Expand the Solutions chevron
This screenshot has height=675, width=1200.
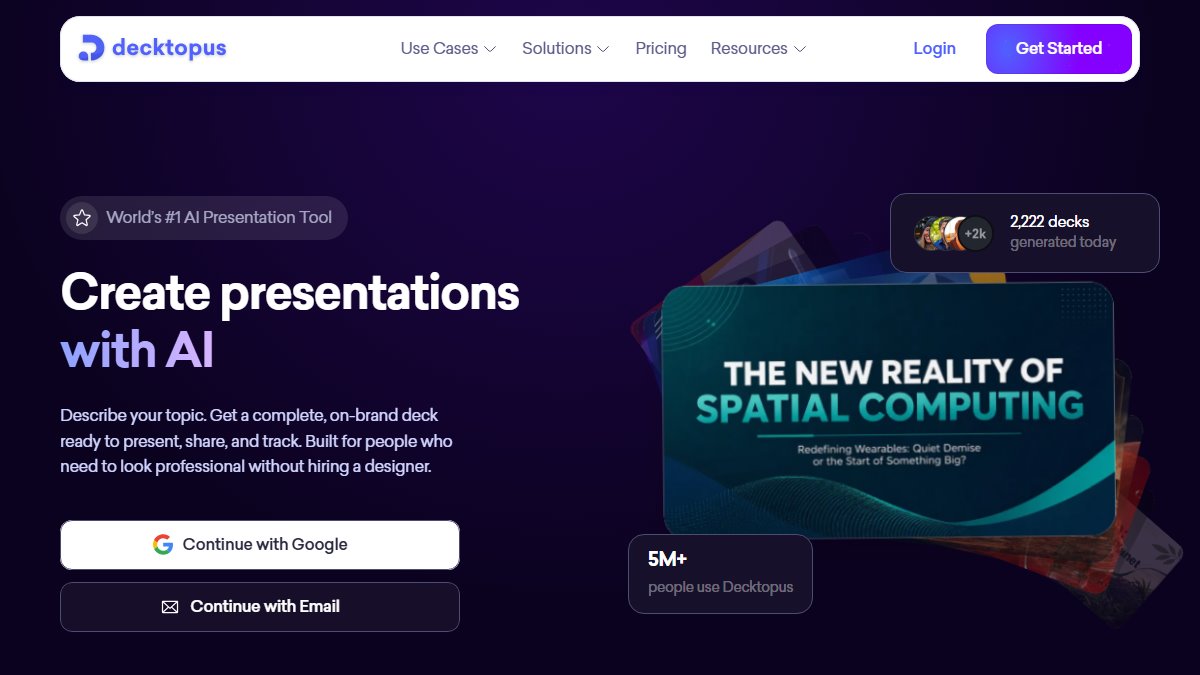click(x=603, y=49)
